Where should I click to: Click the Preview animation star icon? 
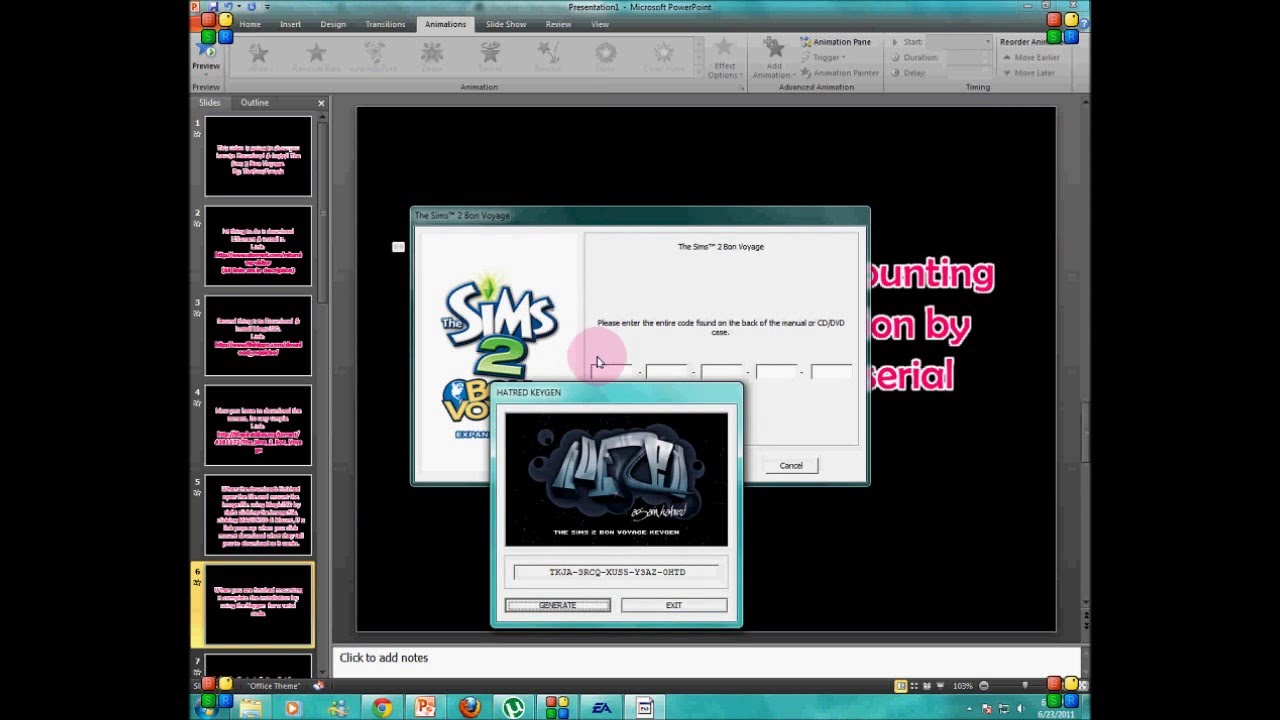(206, 50)
